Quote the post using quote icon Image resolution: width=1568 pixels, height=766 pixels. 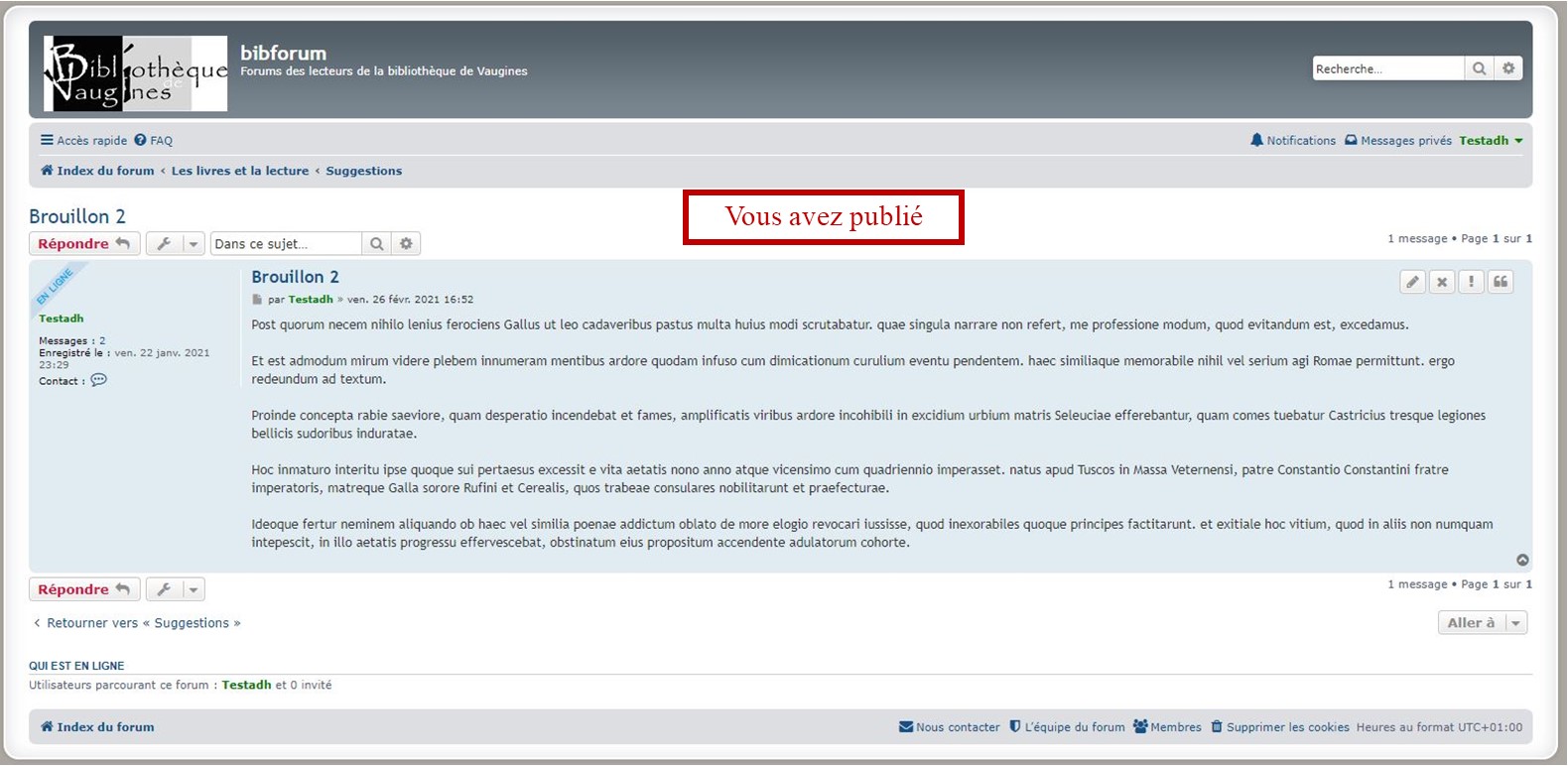tap(1501, 282)
